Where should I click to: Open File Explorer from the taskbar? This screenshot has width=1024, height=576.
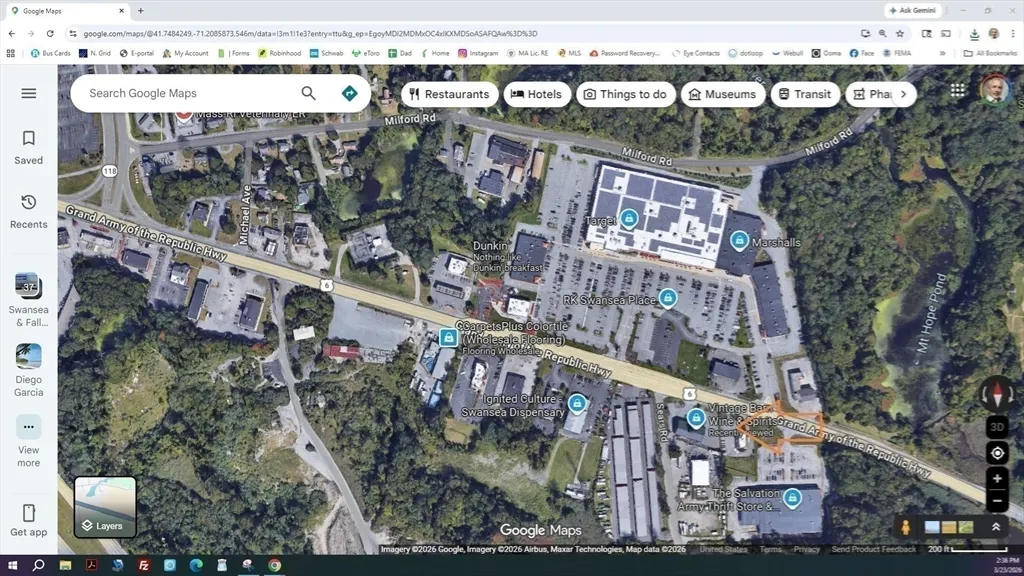65,565
